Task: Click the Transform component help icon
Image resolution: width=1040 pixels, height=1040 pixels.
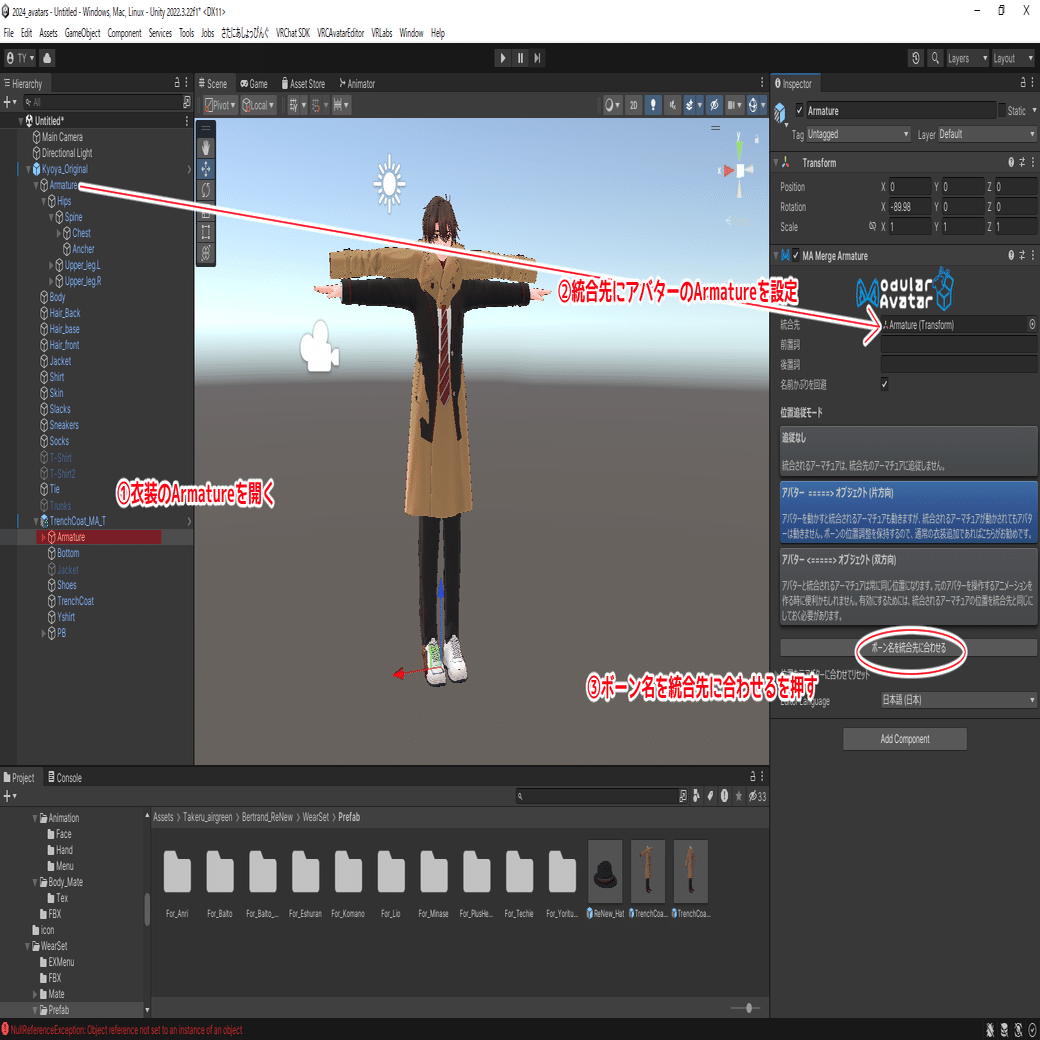Action: click(x=1011, y=161)
